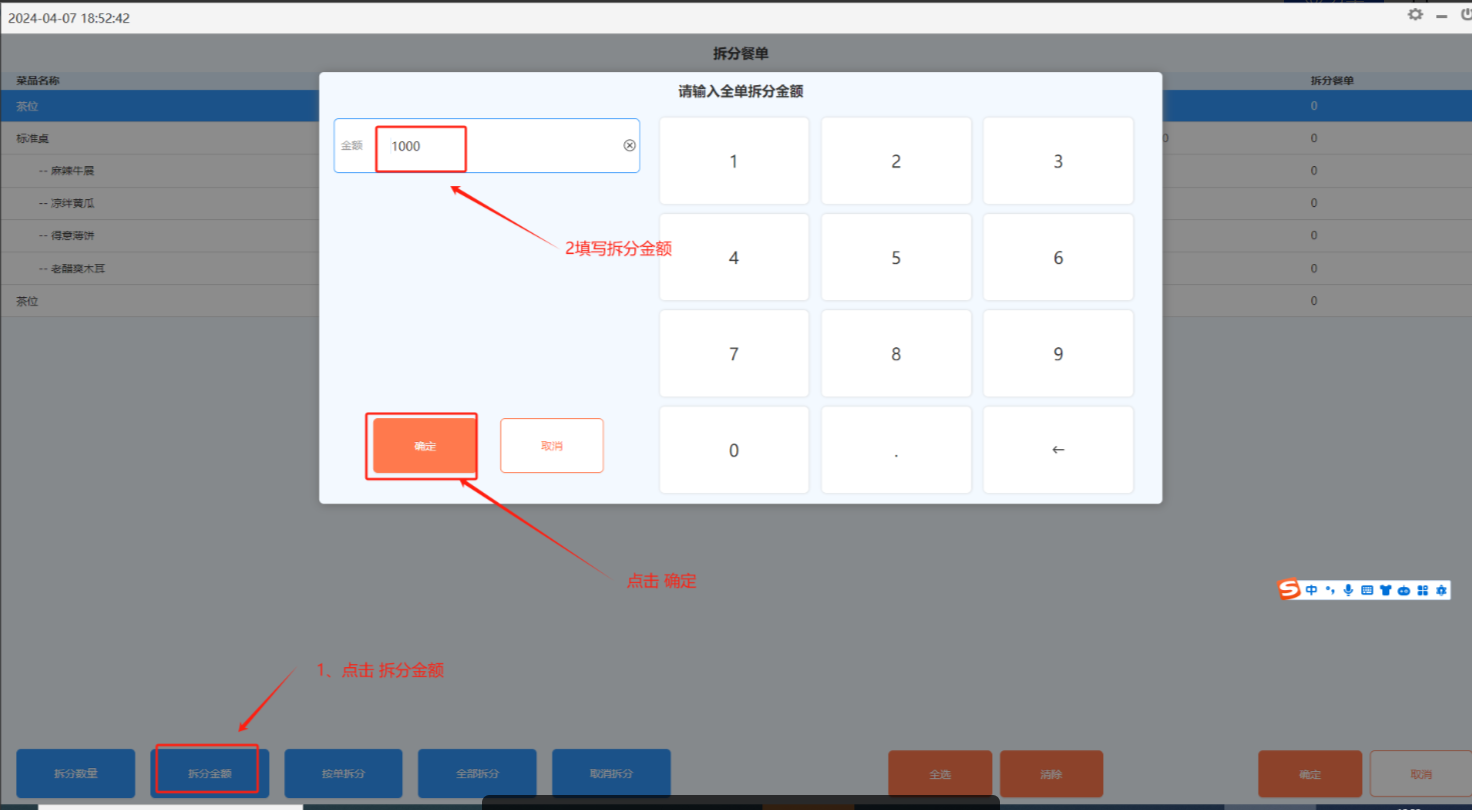Click the Sogou input method logo

pos(1289,590)
